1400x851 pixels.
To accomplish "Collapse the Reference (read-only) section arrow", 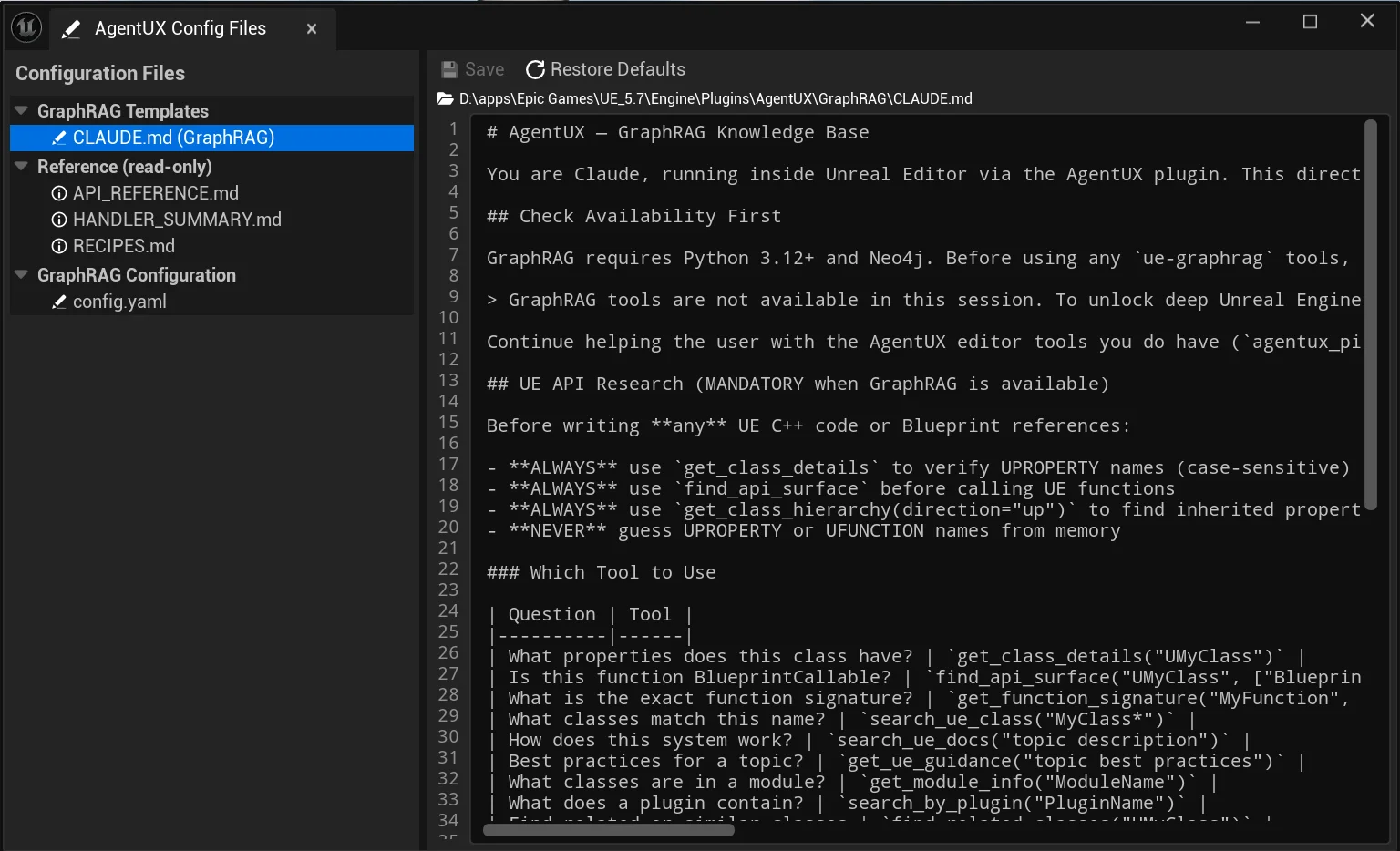I will 21,166.
